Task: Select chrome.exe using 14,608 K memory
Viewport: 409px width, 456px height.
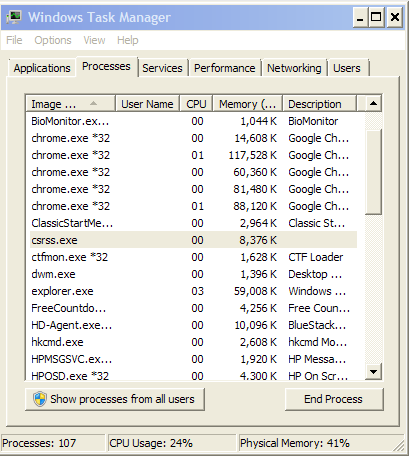Action: [x=193, y=138]
